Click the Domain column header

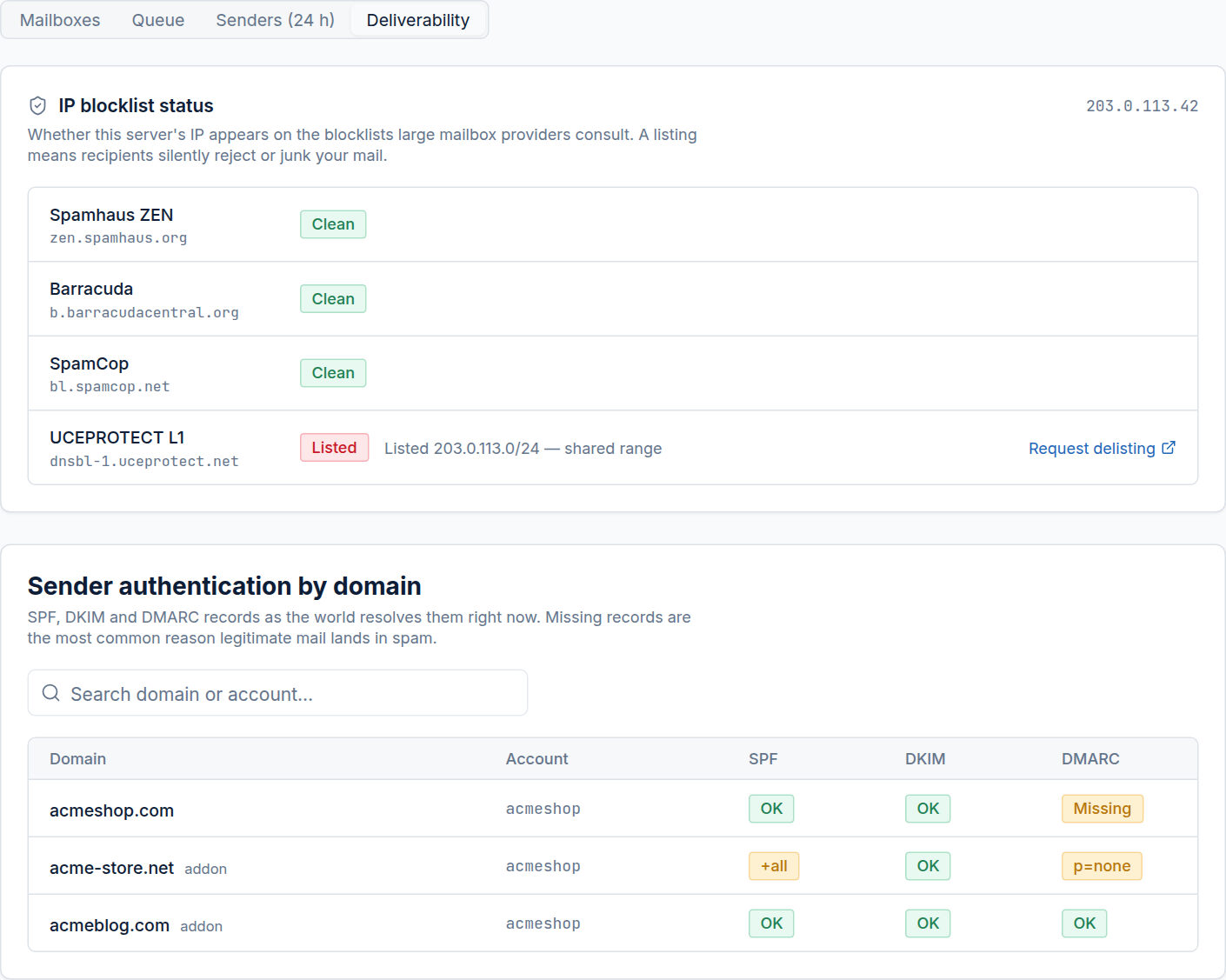coord(78,759)
